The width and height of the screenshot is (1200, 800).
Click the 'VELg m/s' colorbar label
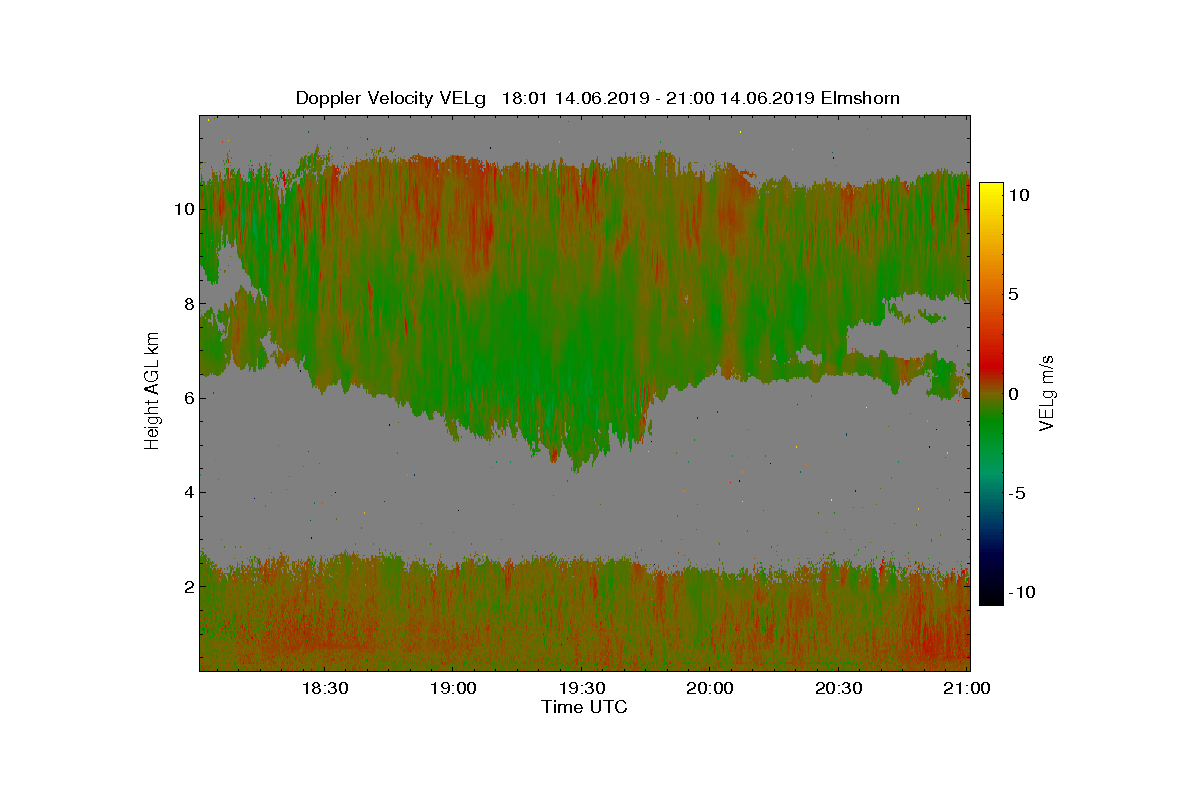[x=1047, y=392]
